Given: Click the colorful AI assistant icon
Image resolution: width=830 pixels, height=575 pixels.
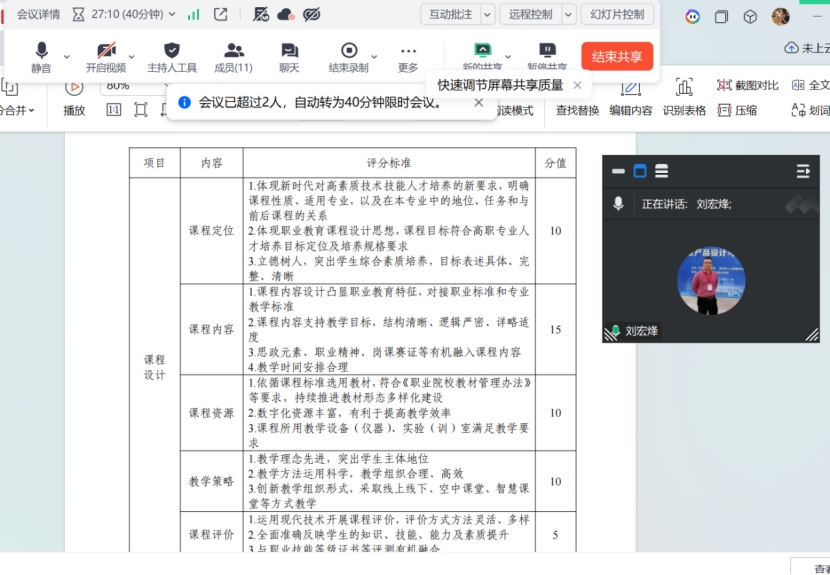Looking at the screenshot, I should pyautogui.click(x=692, y=17).
